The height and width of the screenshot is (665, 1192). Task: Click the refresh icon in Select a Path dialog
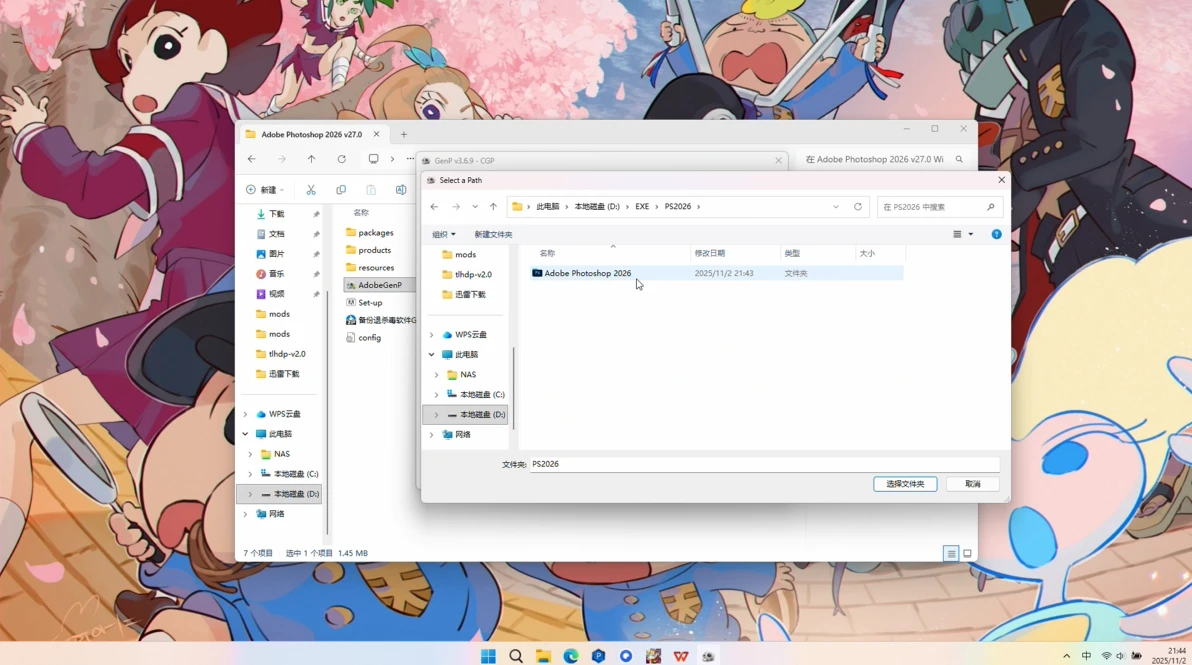tap(858, 207)
